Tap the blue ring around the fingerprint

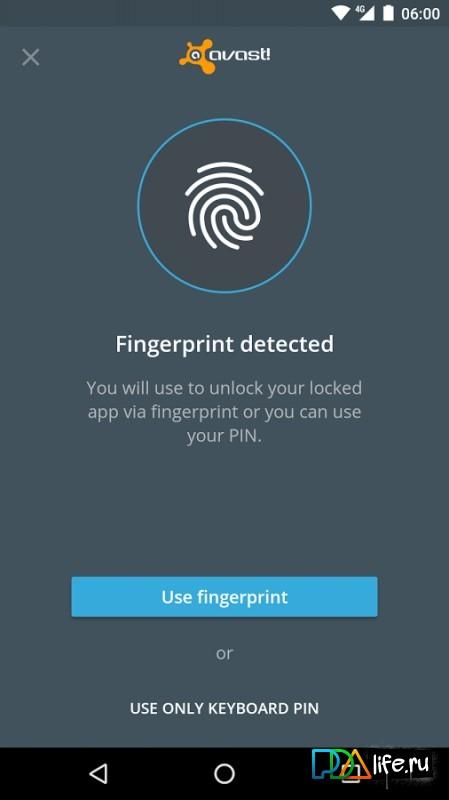click(x=224, y=206)
